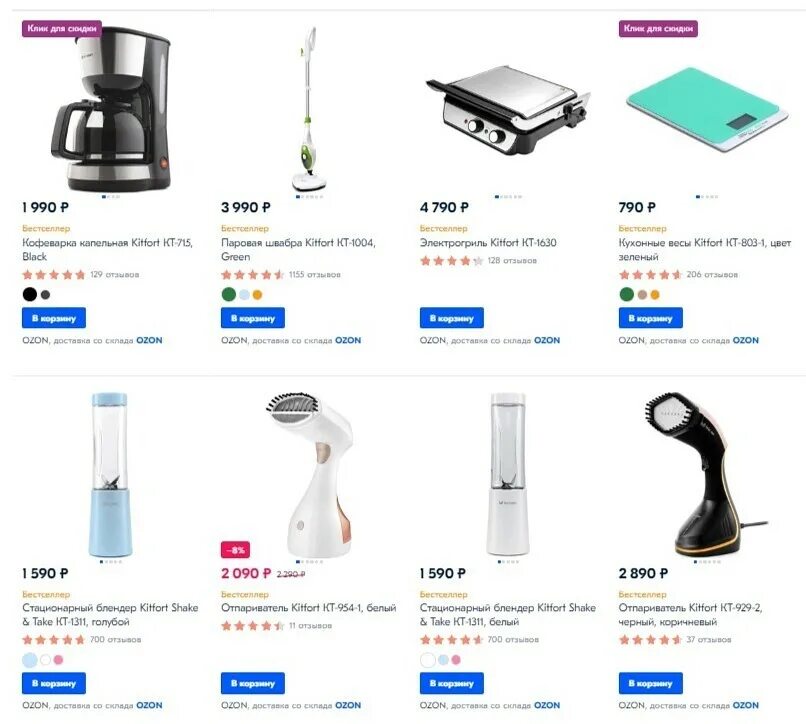View 1155 reviews for steam mop
The height and width of the screenshot is (724, 806).
tap(315, 275)
